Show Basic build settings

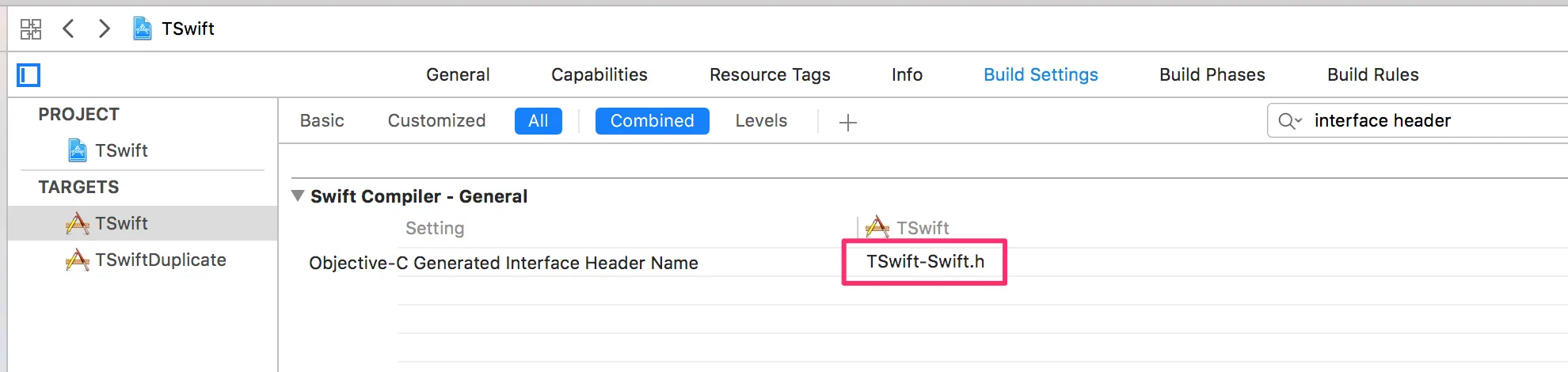pyautogui.click(x=322, y=121)
